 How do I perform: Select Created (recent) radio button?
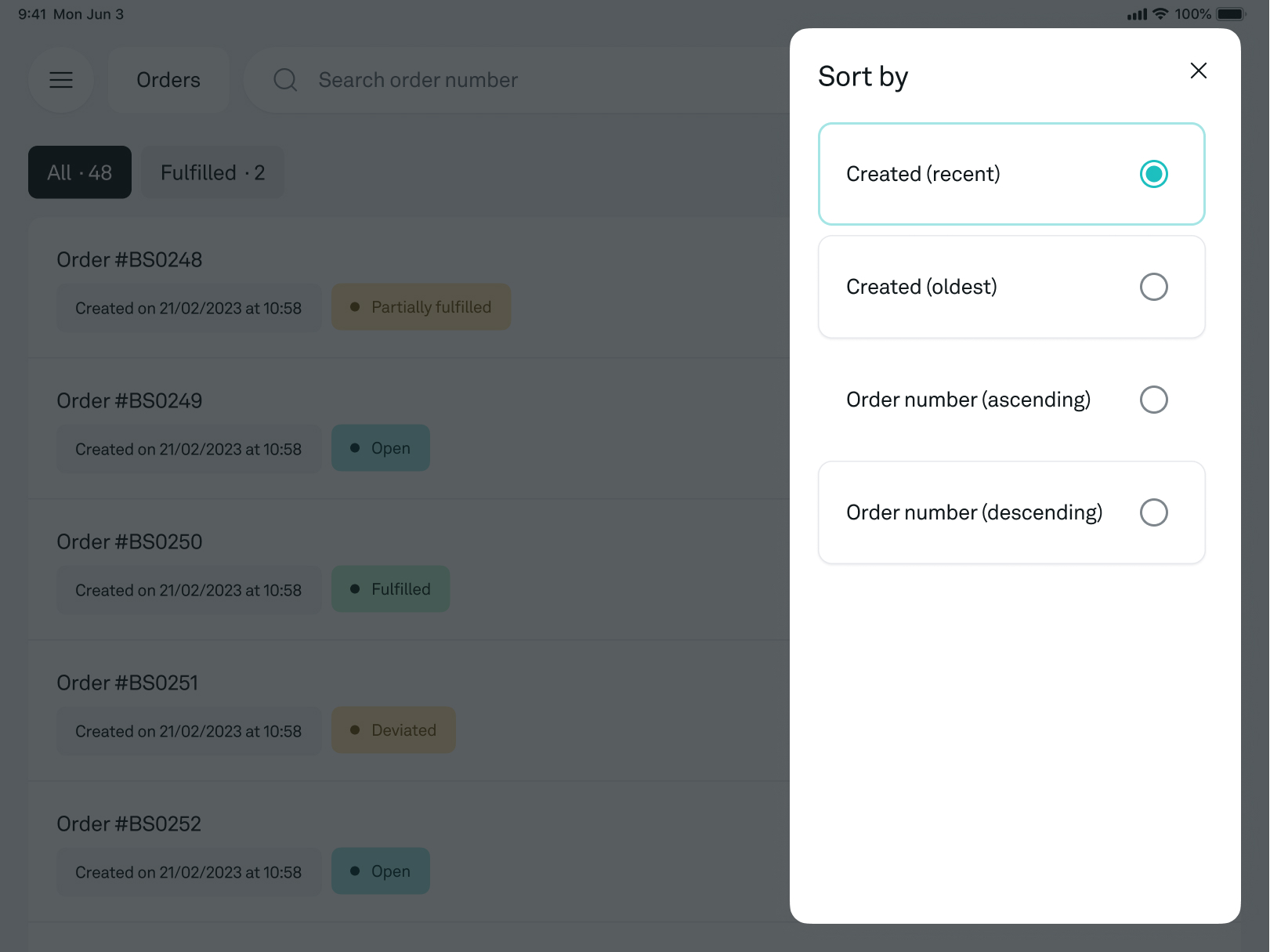click(x=1153, y=174)
